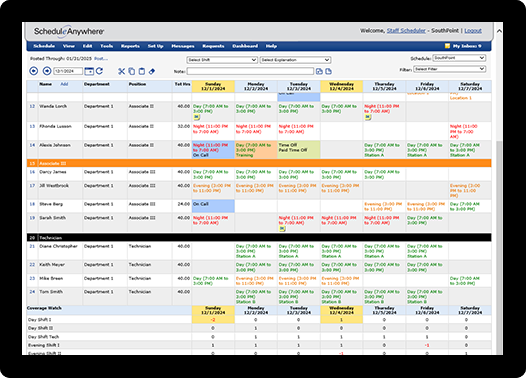Open the Schedule SouthPoint dropdown
The height and width of the screenshot is (378, 526).
pos(459,58)
